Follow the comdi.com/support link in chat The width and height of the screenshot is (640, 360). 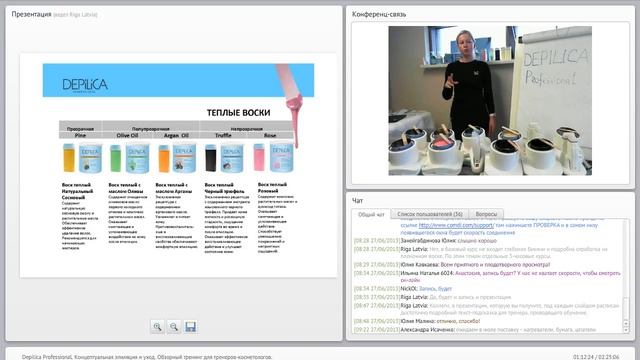point(456,225)
